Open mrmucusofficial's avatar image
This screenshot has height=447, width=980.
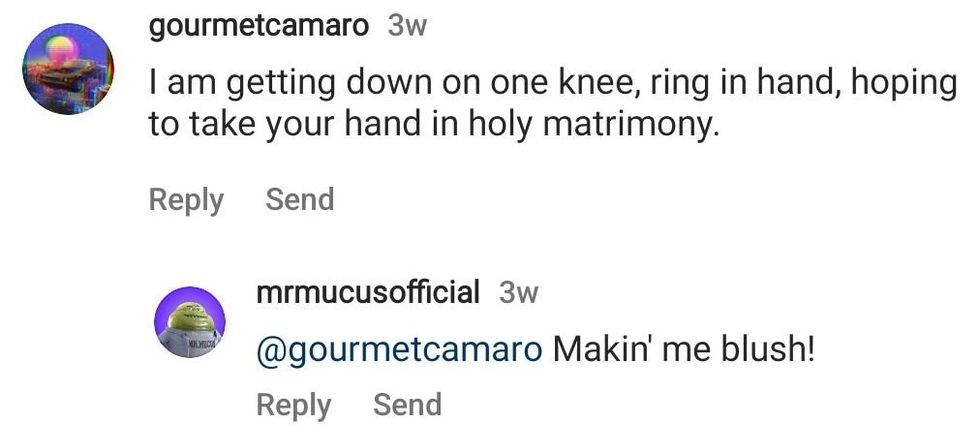click(190, 321)
